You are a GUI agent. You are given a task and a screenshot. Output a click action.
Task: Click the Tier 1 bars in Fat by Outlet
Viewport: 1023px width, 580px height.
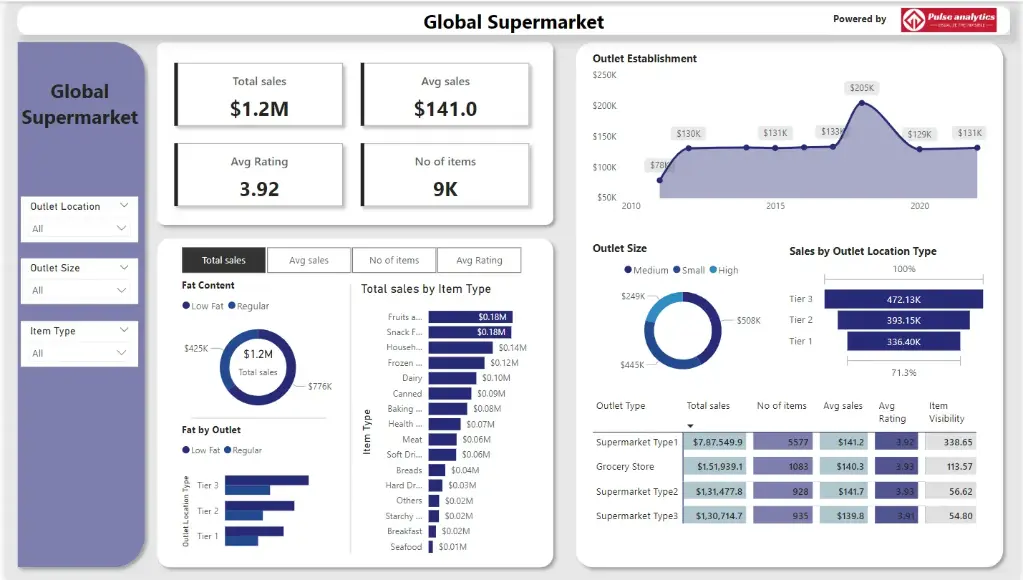click(x=254, y=536)
